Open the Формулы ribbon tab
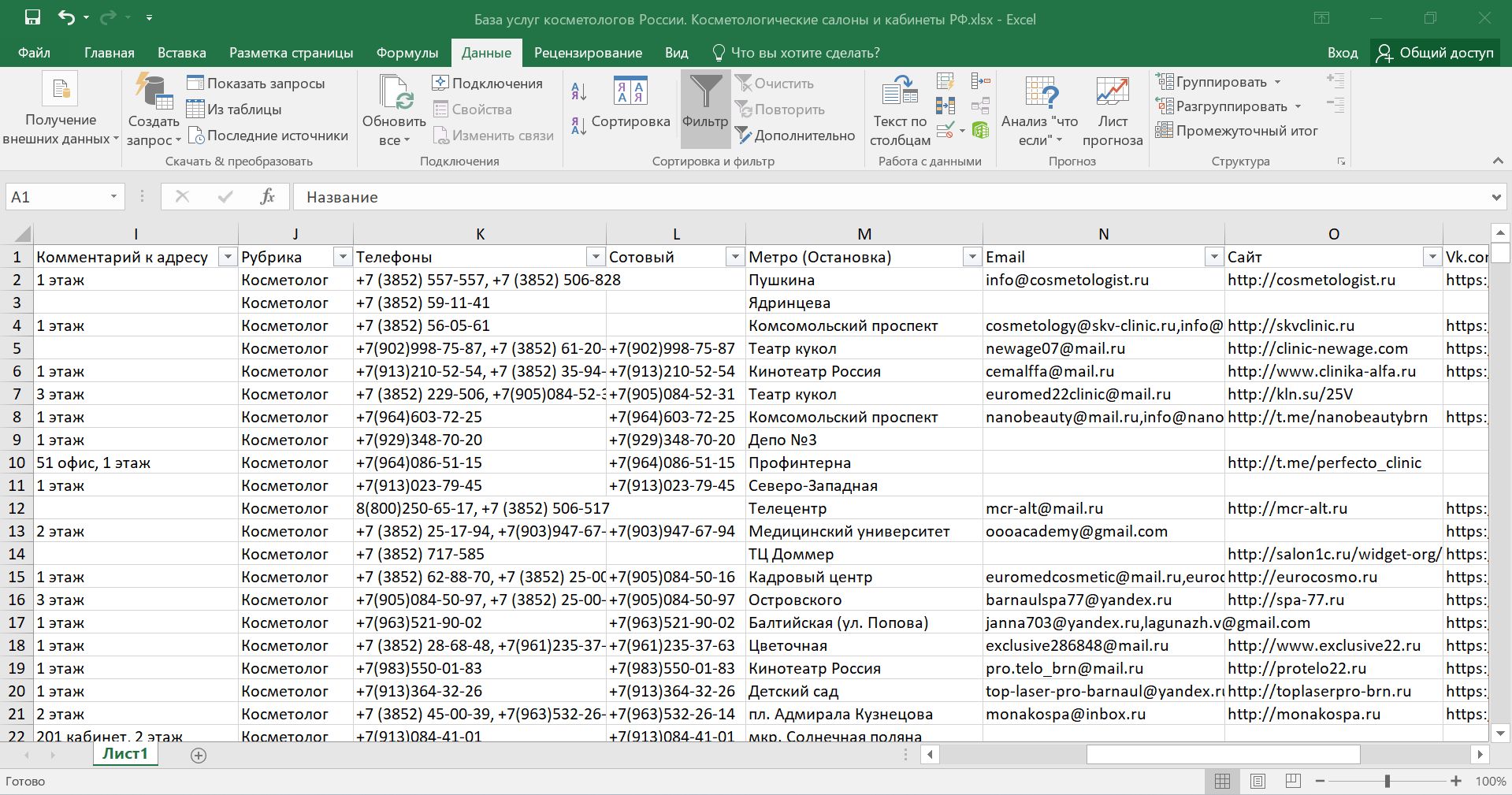Viewport: 1512px width, 795px height. point(407,53)
